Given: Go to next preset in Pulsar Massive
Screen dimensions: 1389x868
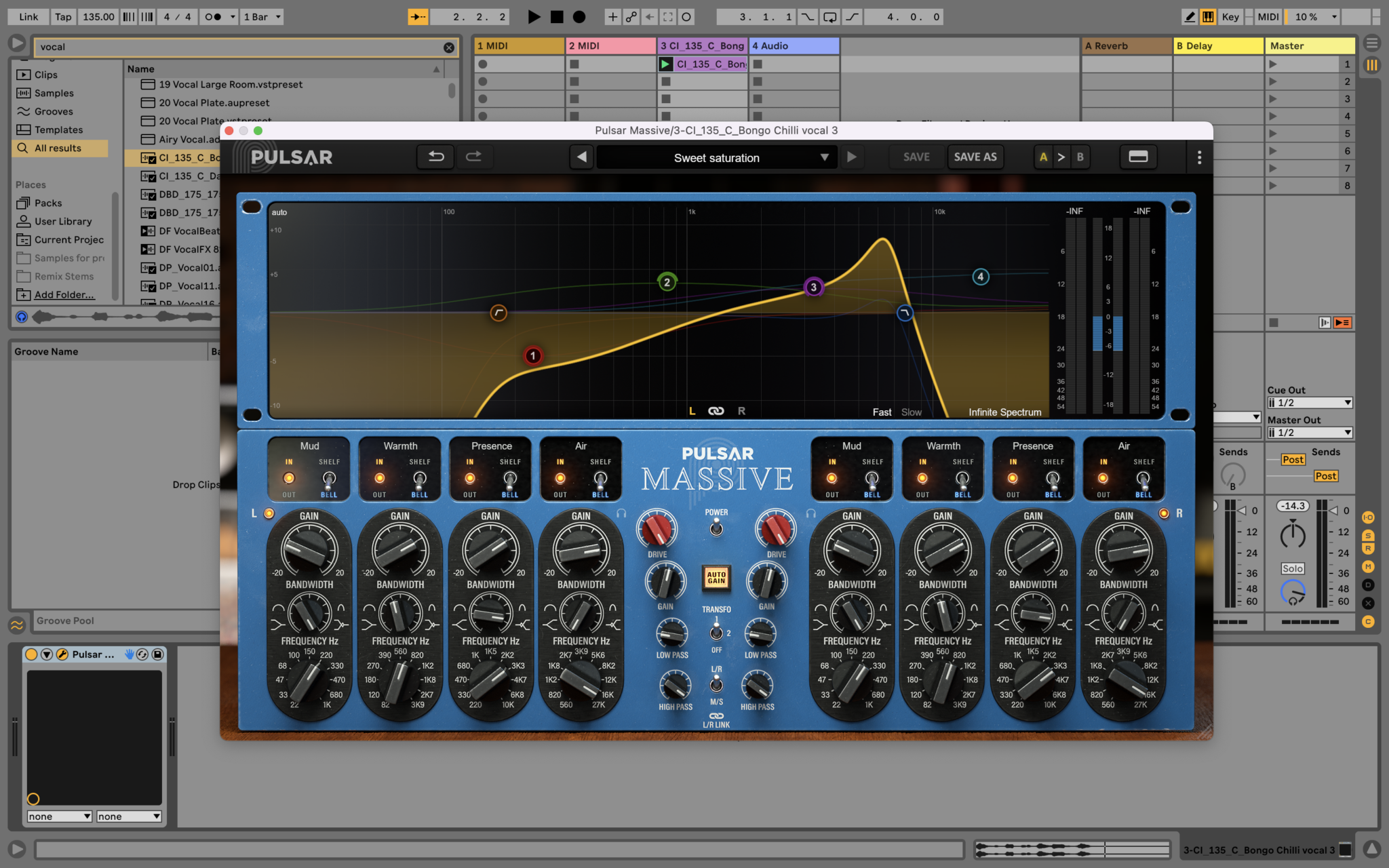Looking at the screenshot, I should coord(851,157).
